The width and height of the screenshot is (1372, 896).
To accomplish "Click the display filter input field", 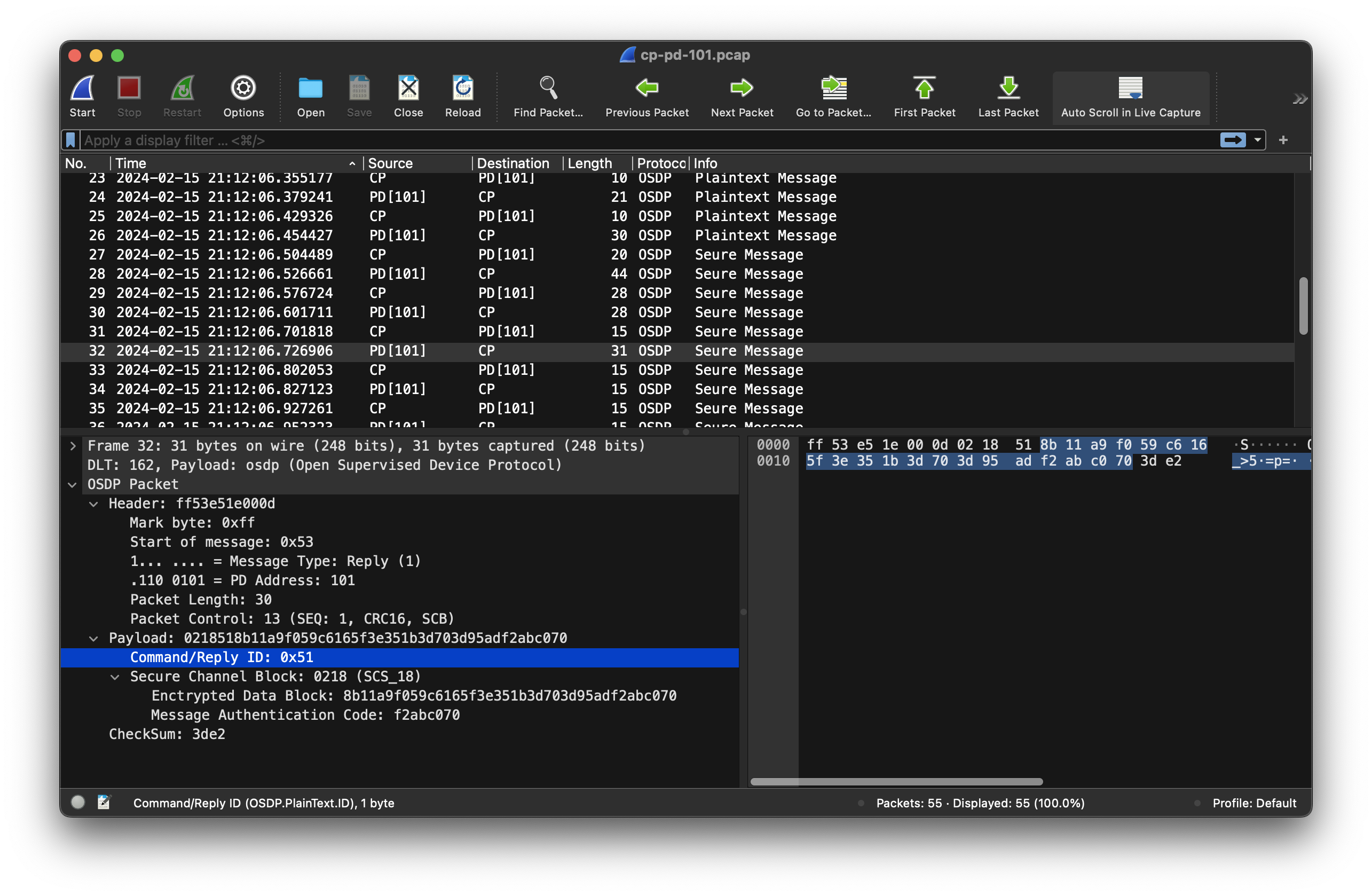I will 634,140.
